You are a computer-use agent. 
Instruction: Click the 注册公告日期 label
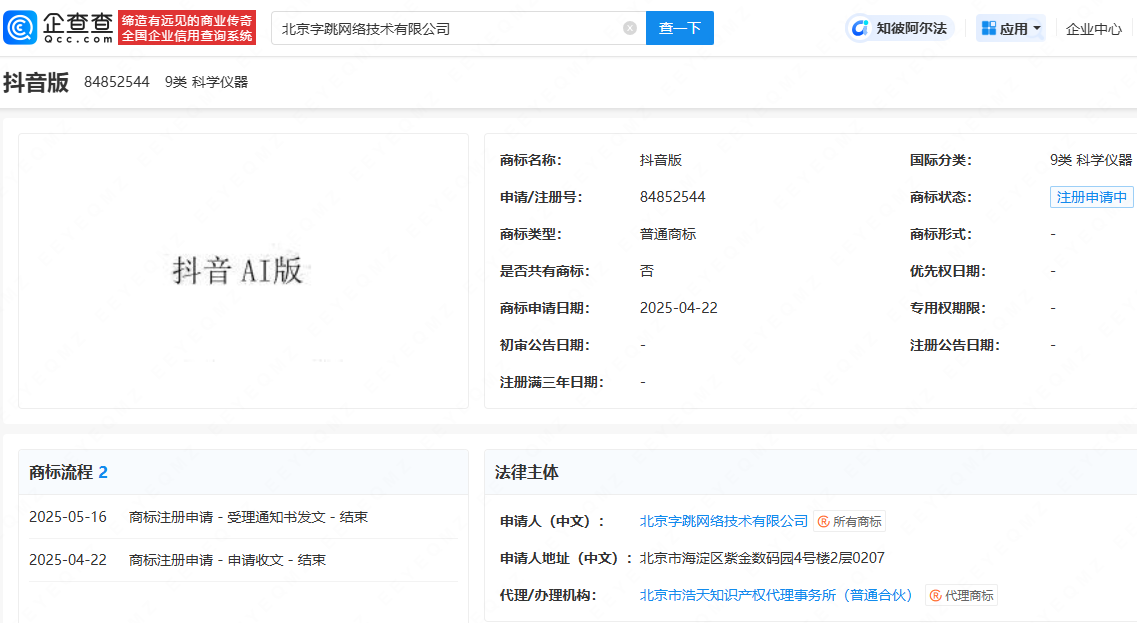955,345
